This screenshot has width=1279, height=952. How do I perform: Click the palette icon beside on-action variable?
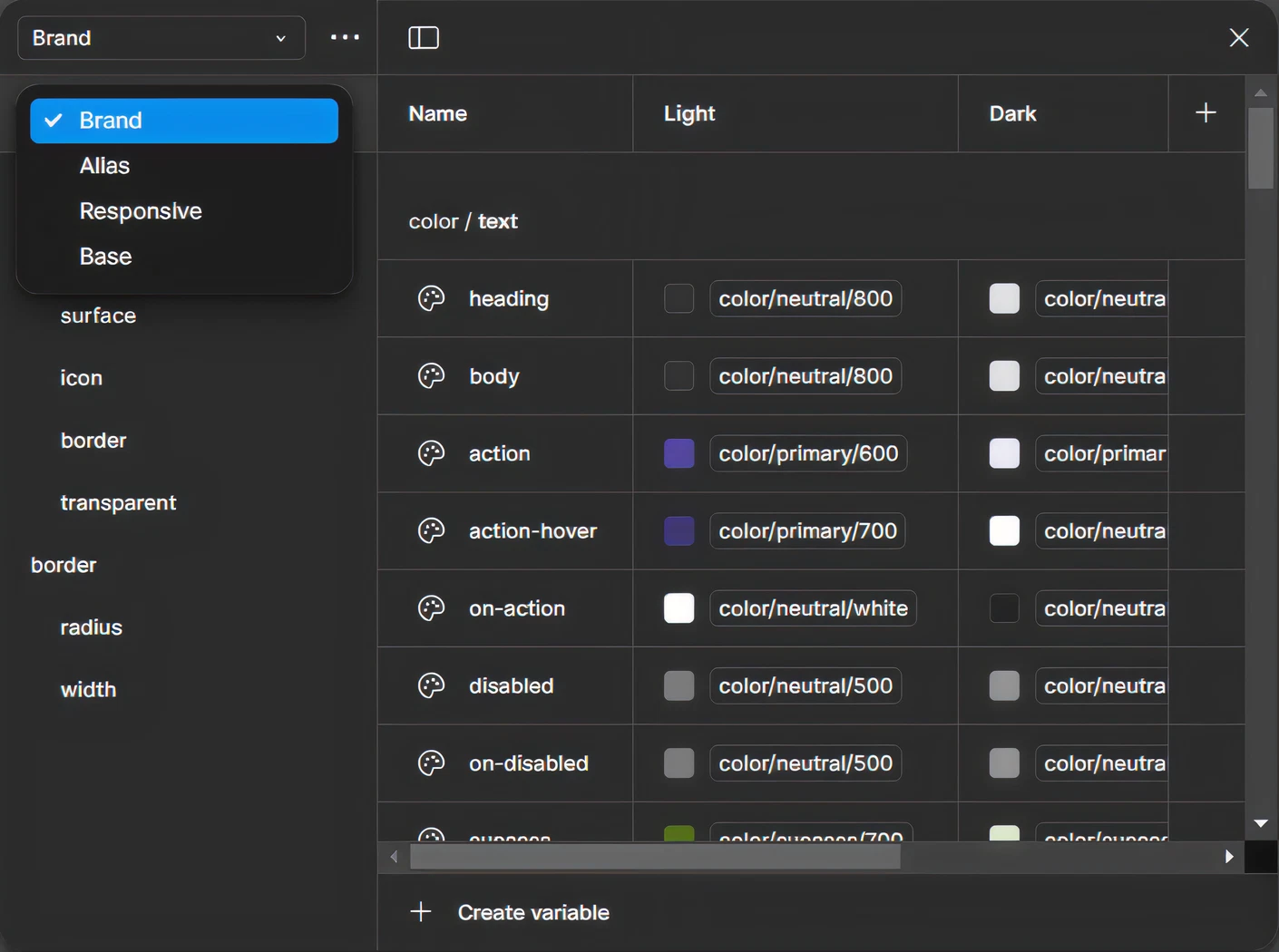(431, 608)
